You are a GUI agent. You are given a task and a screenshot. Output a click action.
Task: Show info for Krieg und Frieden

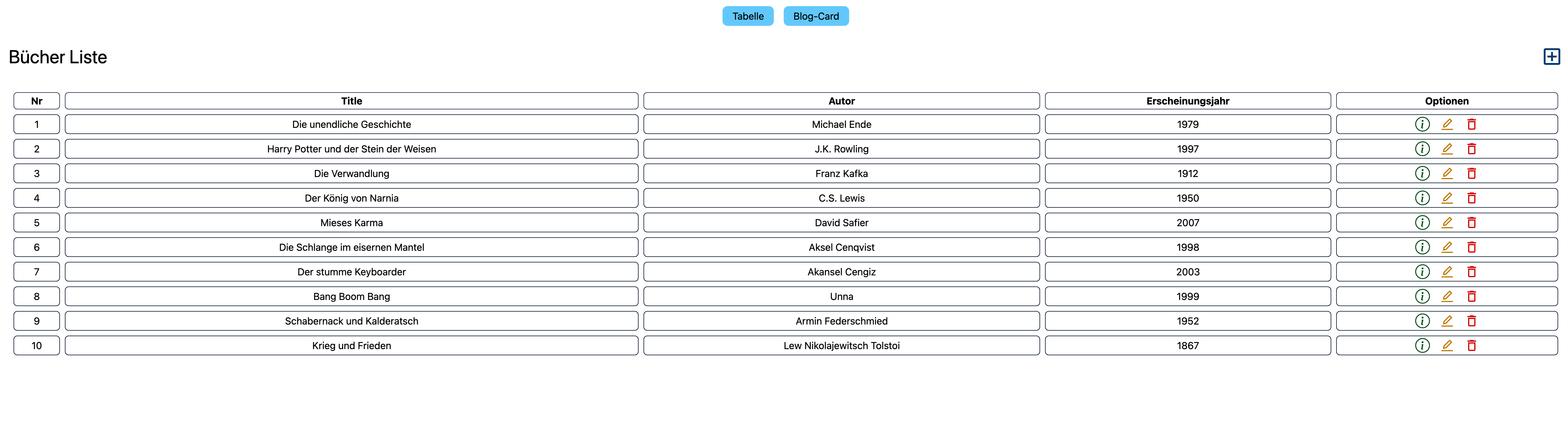point(1422,345)
